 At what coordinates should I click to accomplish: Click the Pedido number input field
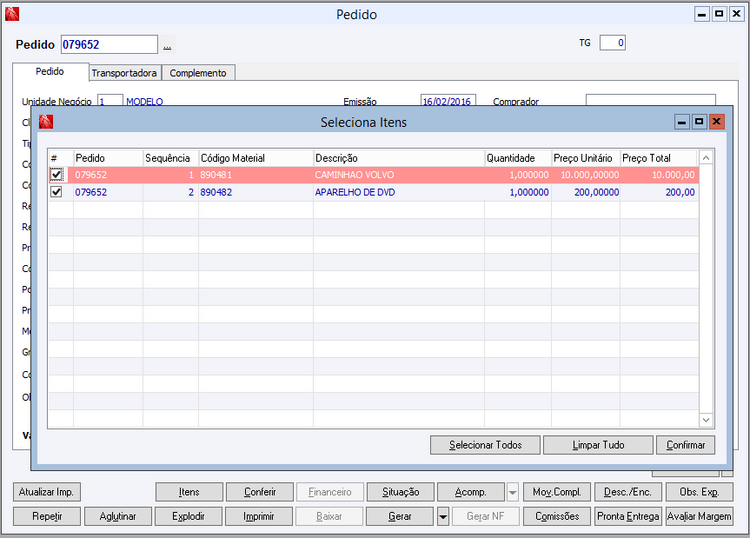[x=109, y=44]
